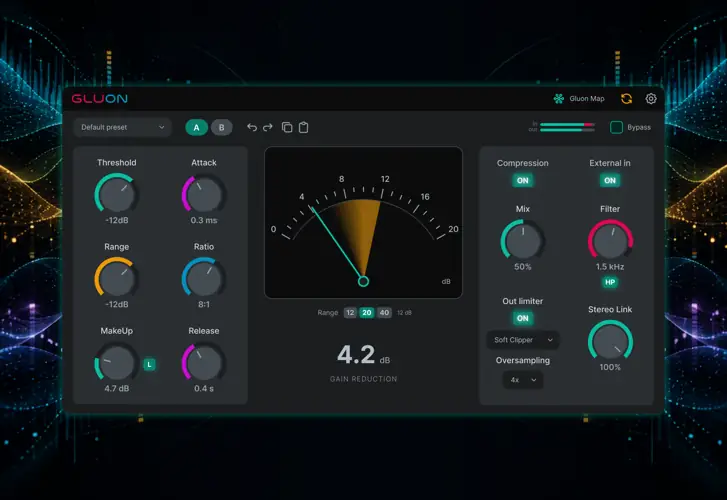Open the Gluon Map view
This screenshot has height=500, width=727.
pos(579,99)
